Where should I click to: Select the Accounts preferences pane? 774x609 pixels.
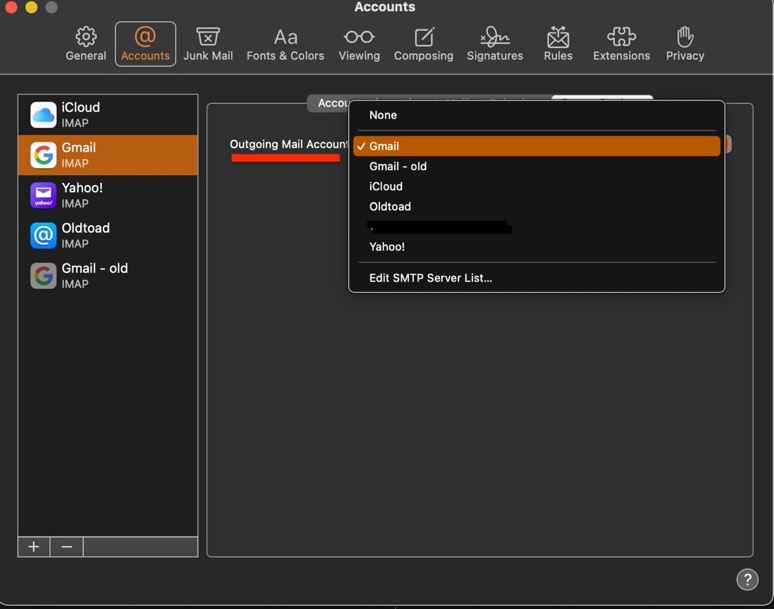pyautogui.click(x=145, y=44)
